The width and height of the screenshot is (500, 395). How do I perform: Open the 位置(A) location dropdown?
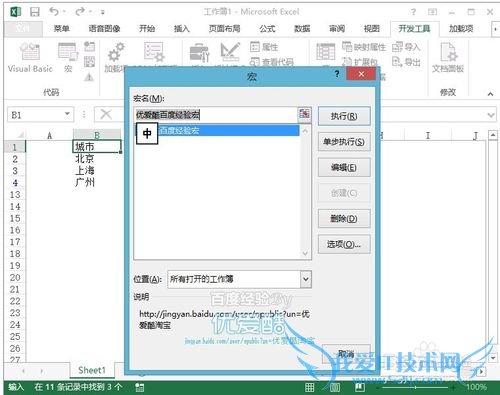(x=306, y=279)
